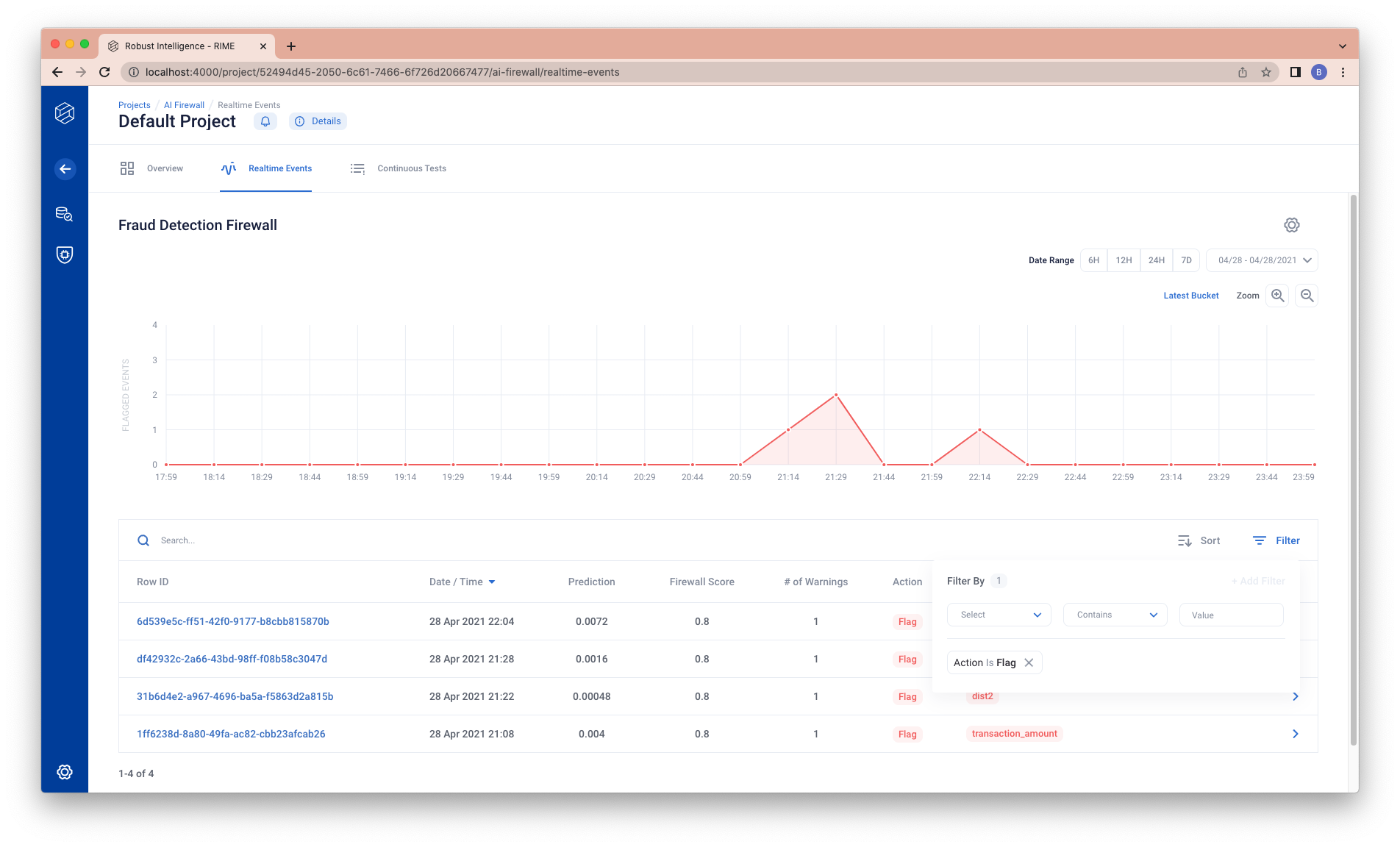Open the filter field Select dropdown

[x=999, y=615]
